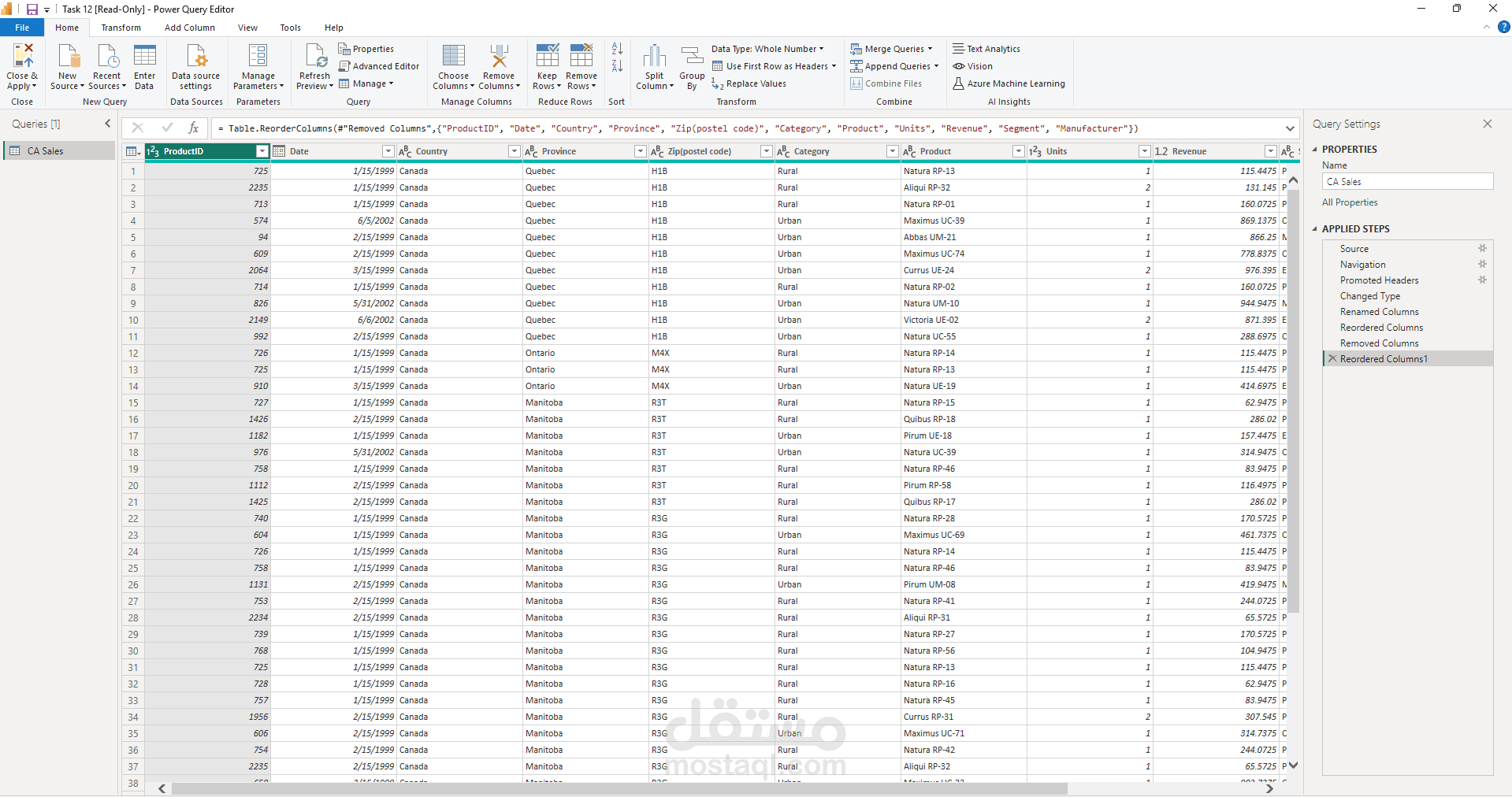Expand the formula bar chevron

[1290, 128]
